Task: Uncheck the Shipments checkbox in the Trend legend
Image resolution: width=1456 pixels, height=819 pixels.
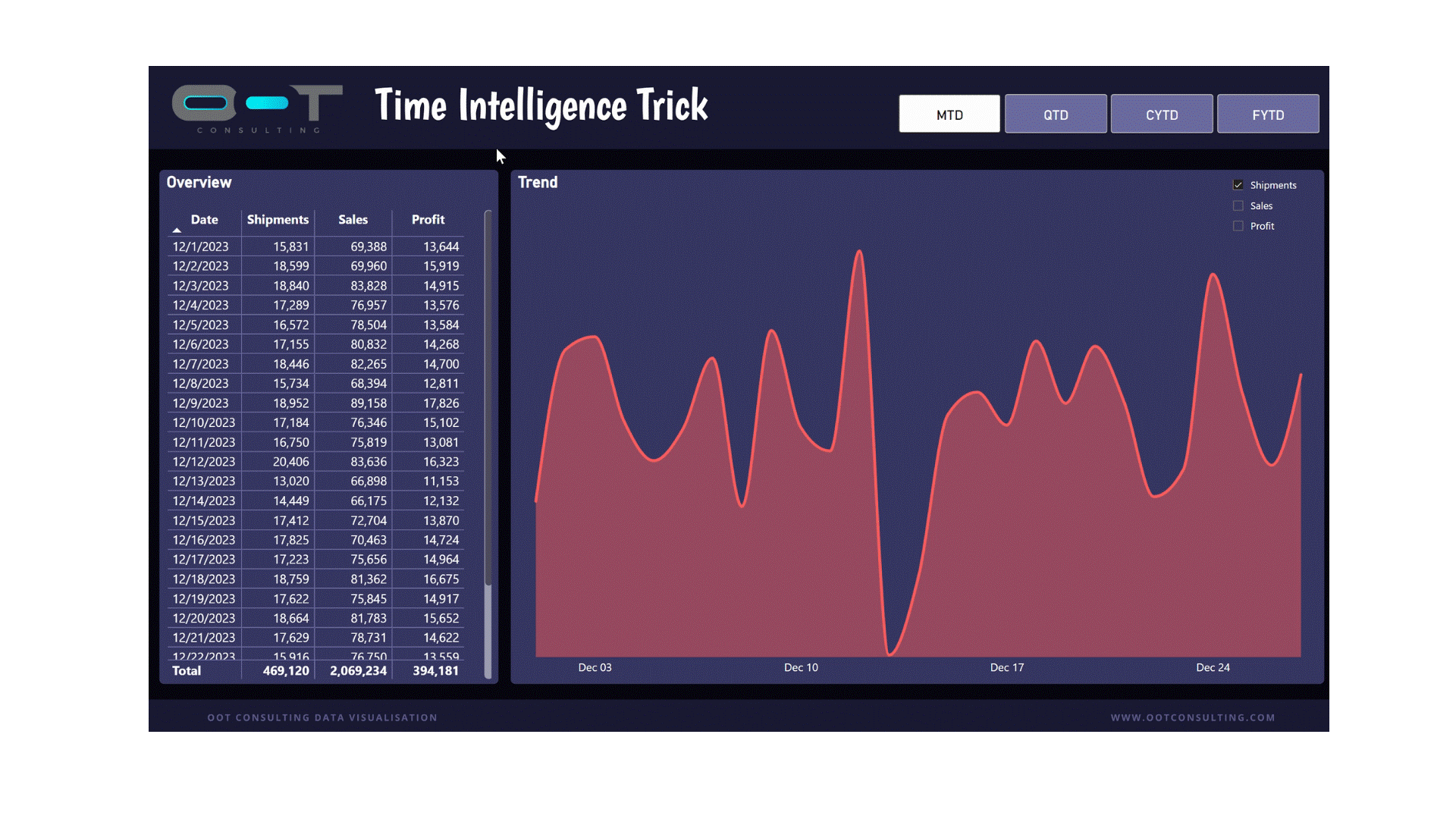Action: point(1238,185)
